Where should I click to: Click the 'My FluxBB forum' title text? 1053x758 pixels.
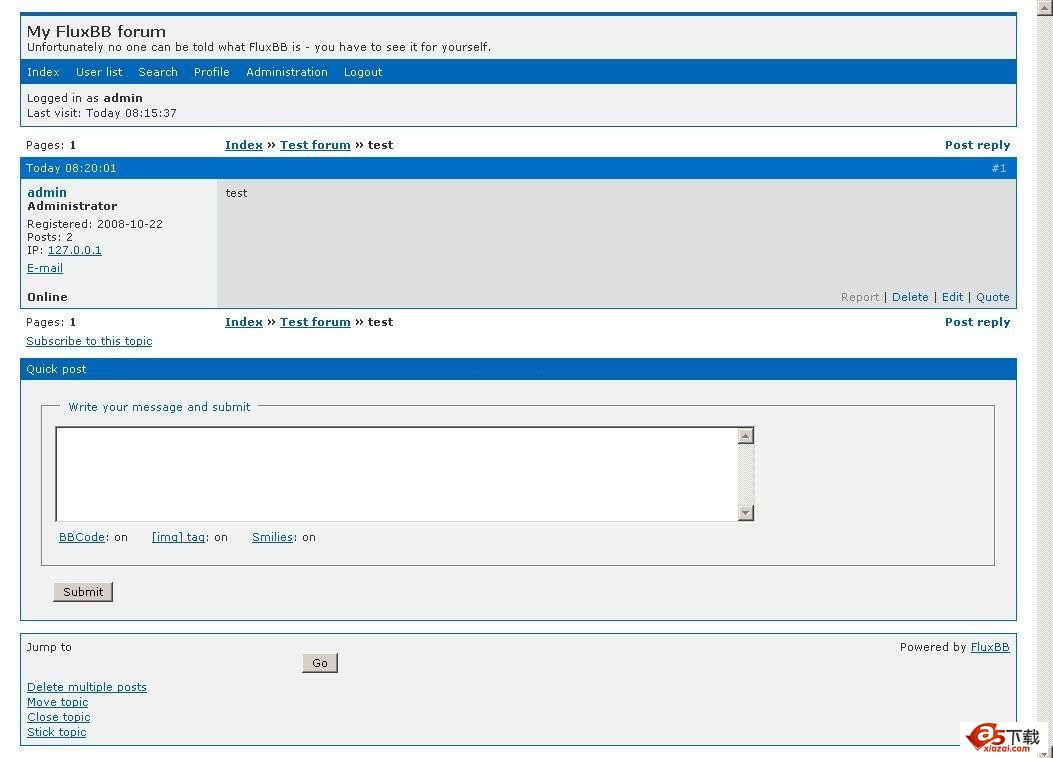point(96,32)
